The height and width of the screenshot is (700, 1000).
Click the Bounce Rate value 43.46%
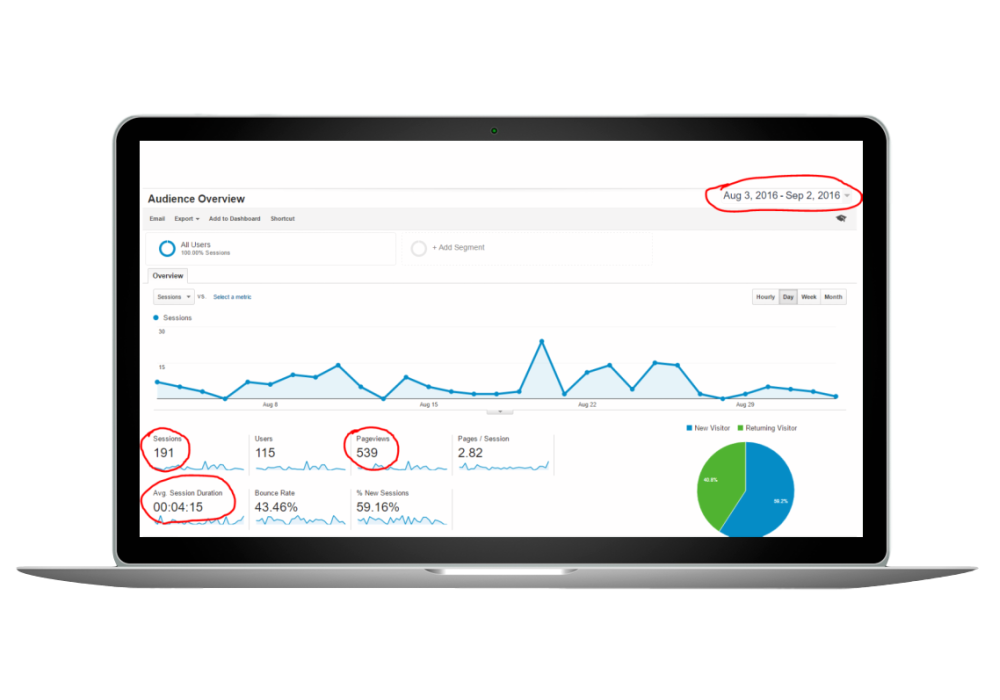point(276,507)
